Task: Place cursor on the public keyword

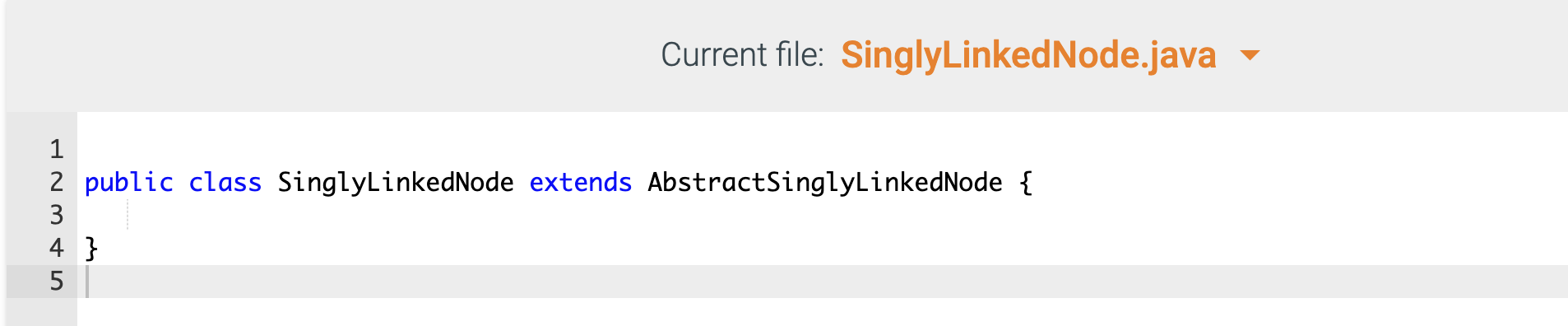Action: pyautogui.click(x=129, y=183)
